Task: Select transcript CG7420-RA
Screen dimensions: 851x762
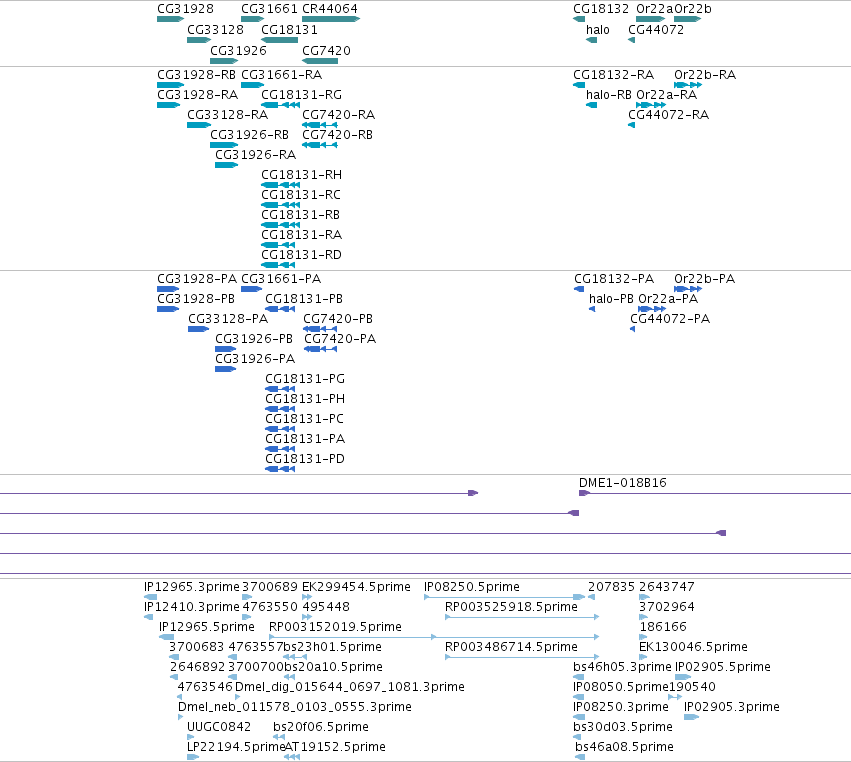Action: [339, 115]
